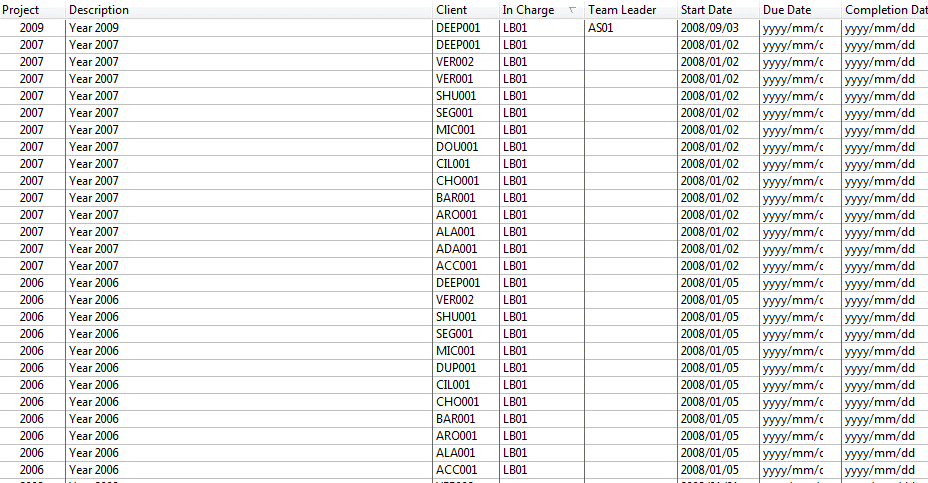
Task: Sort the grid by Start Date header
Action: point(706,10)
